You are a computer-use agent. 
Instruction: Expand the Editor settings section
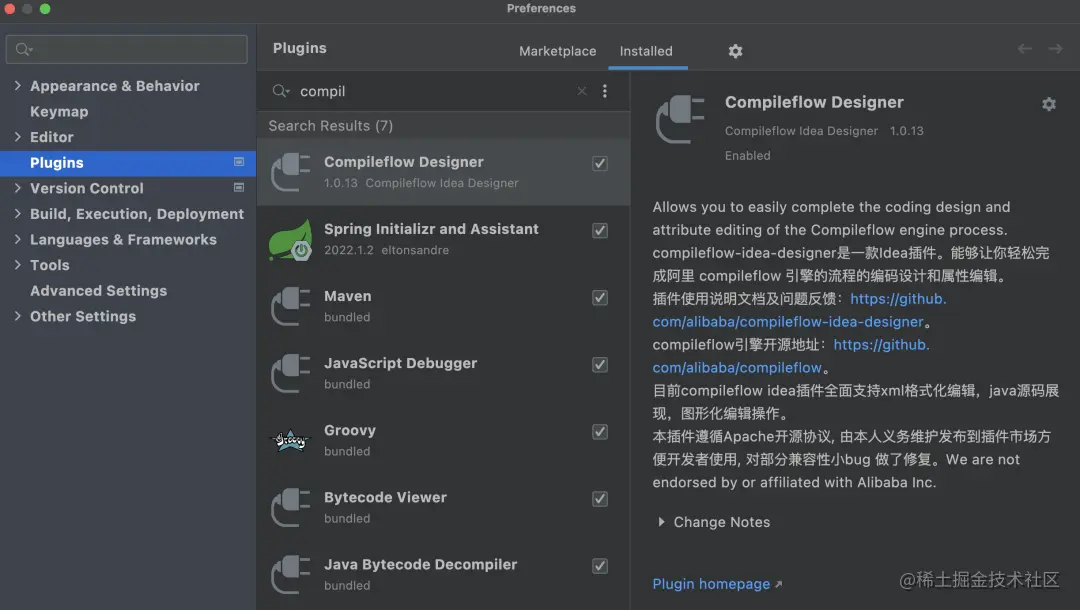17,136
